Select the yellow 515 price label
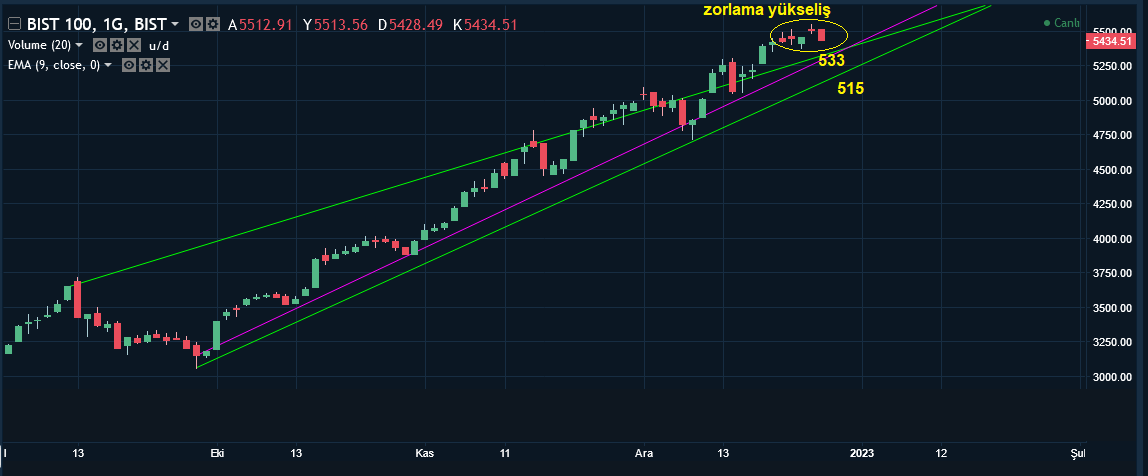This screenshot has width=1148, height=476. coord(851,89)
